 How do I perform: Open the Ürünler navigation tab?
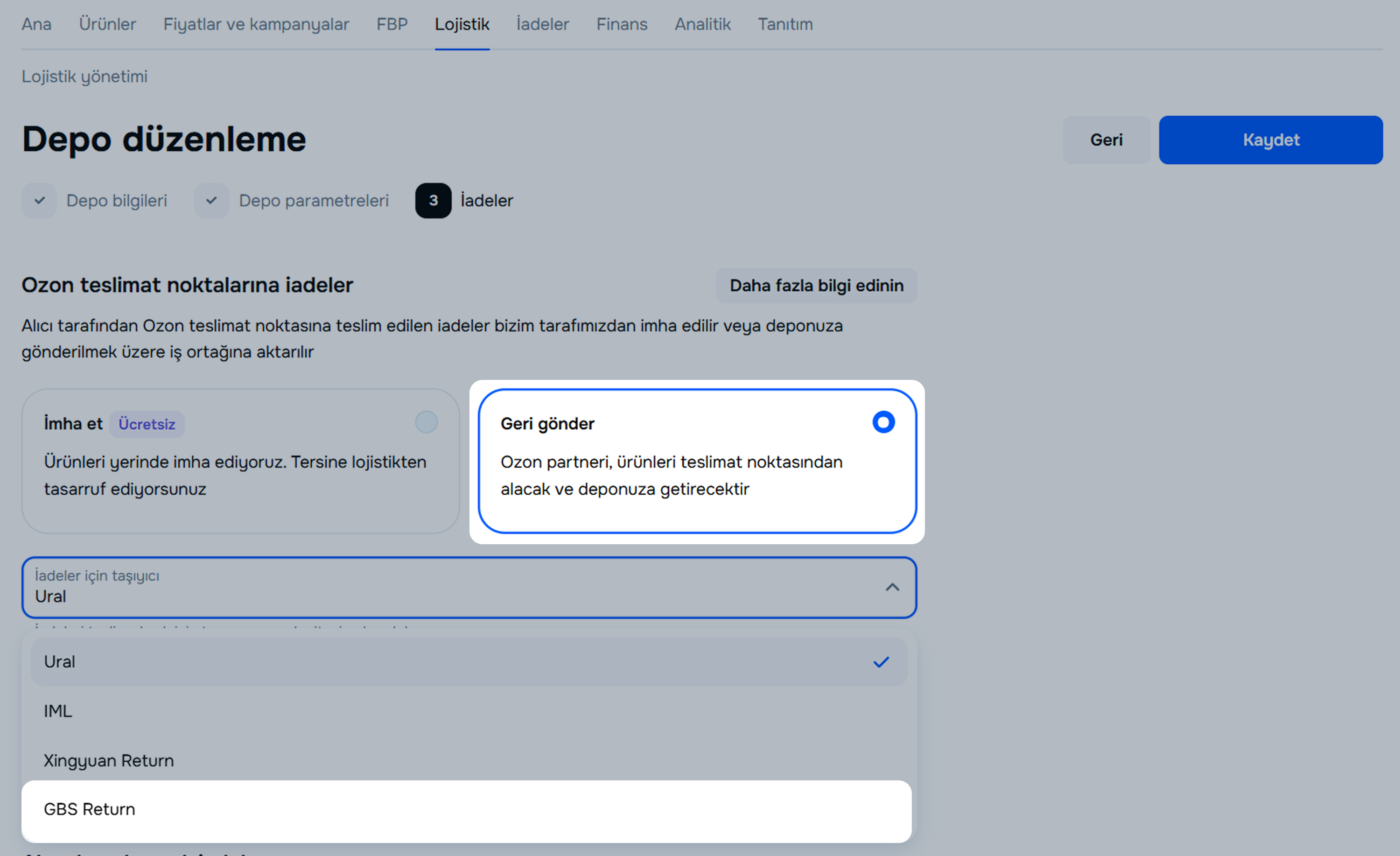click(107, 24)
